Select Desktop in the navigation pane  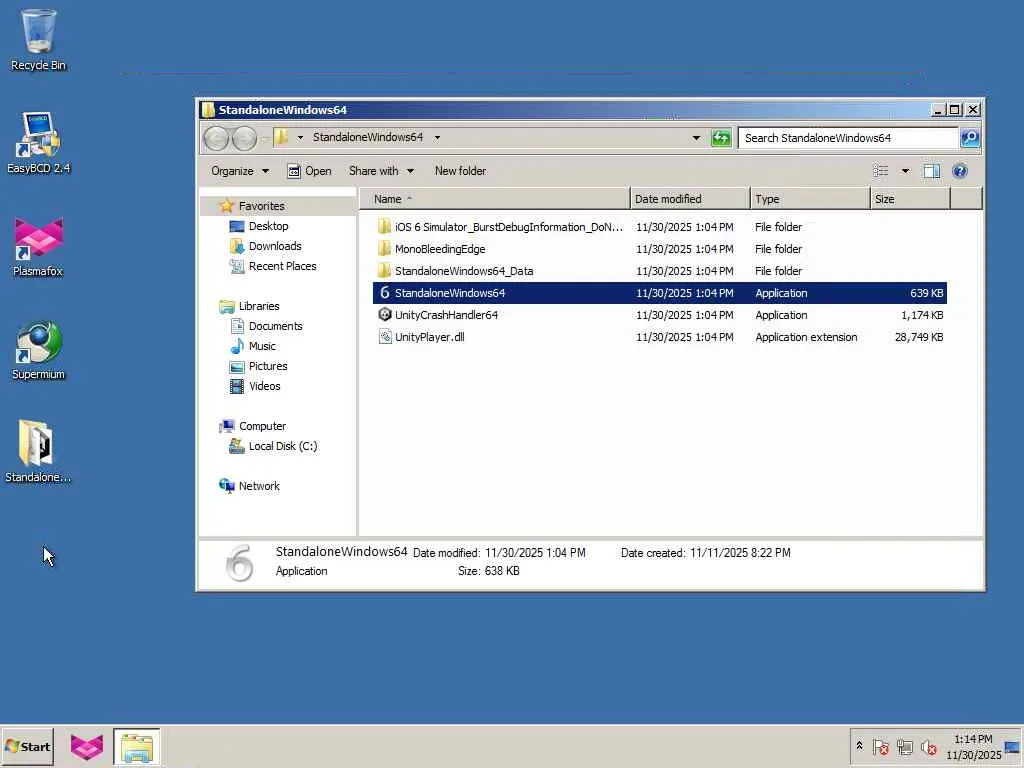pos(268,226)
